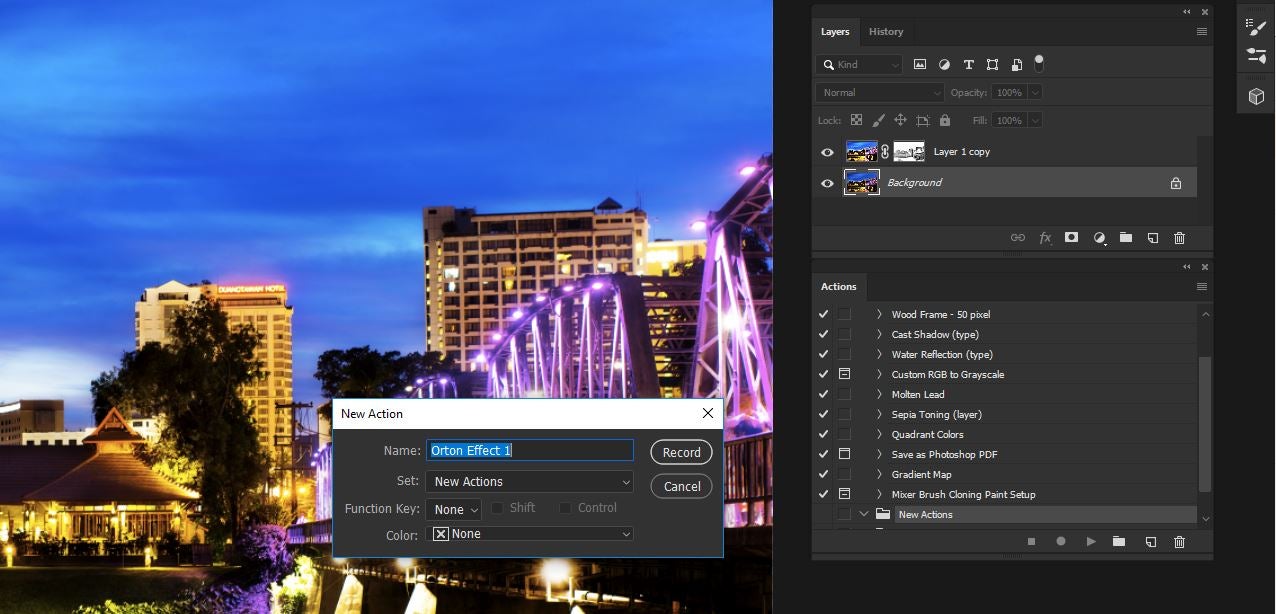1276x614 pixels.
Task: Create a new layer in the Layers panel
Action: coord(1152,238)
